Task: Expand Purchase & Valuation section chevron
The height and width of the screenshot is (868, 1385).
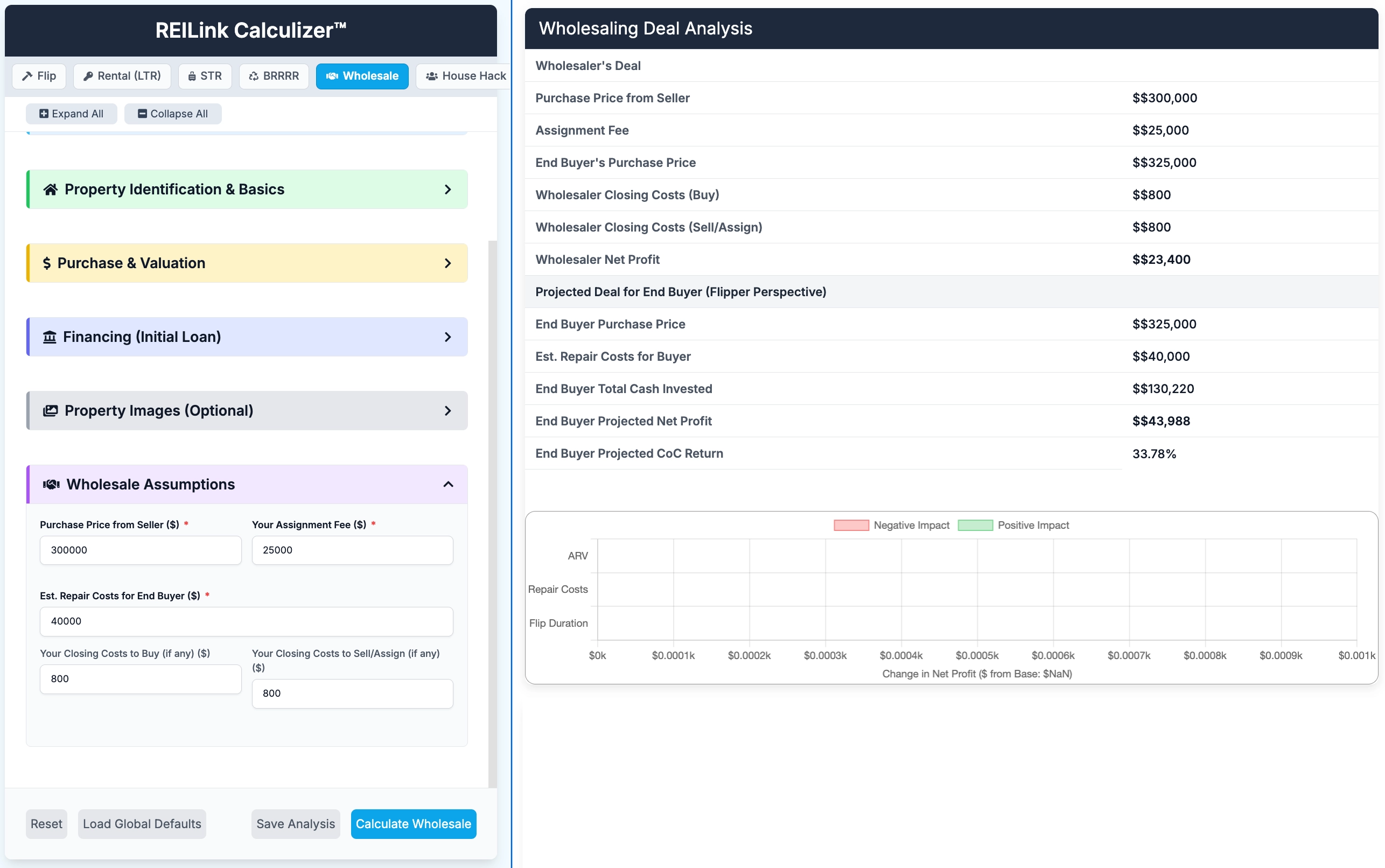Action: coord(447,263)
